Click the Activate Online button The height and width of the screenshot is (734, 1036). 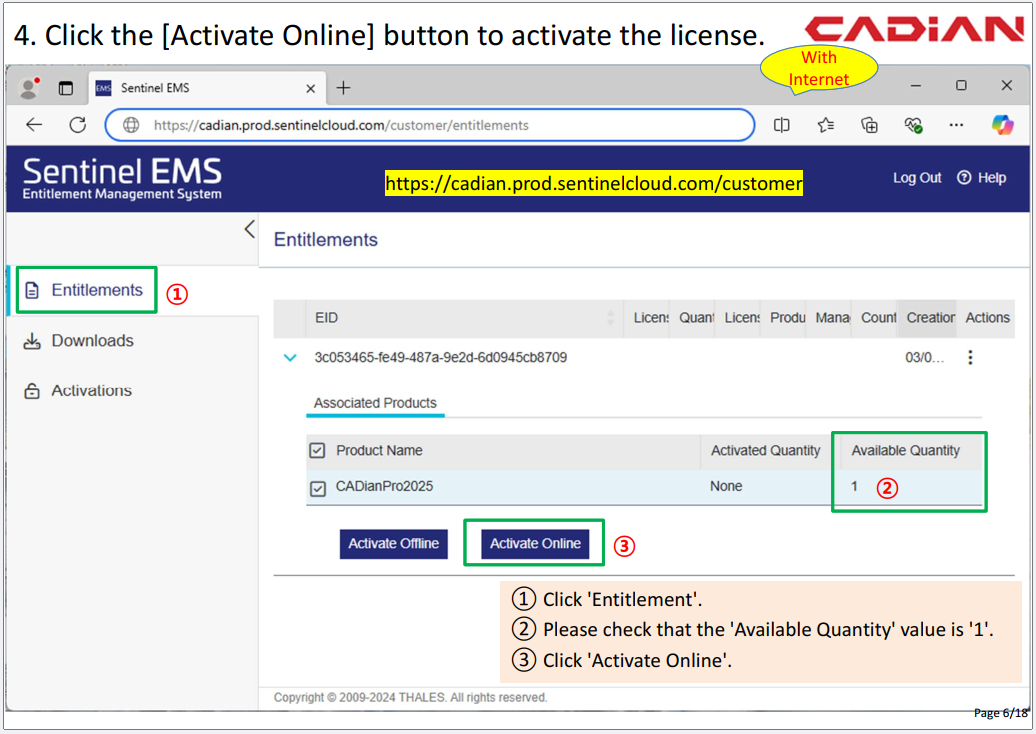[x=535, y=544]
